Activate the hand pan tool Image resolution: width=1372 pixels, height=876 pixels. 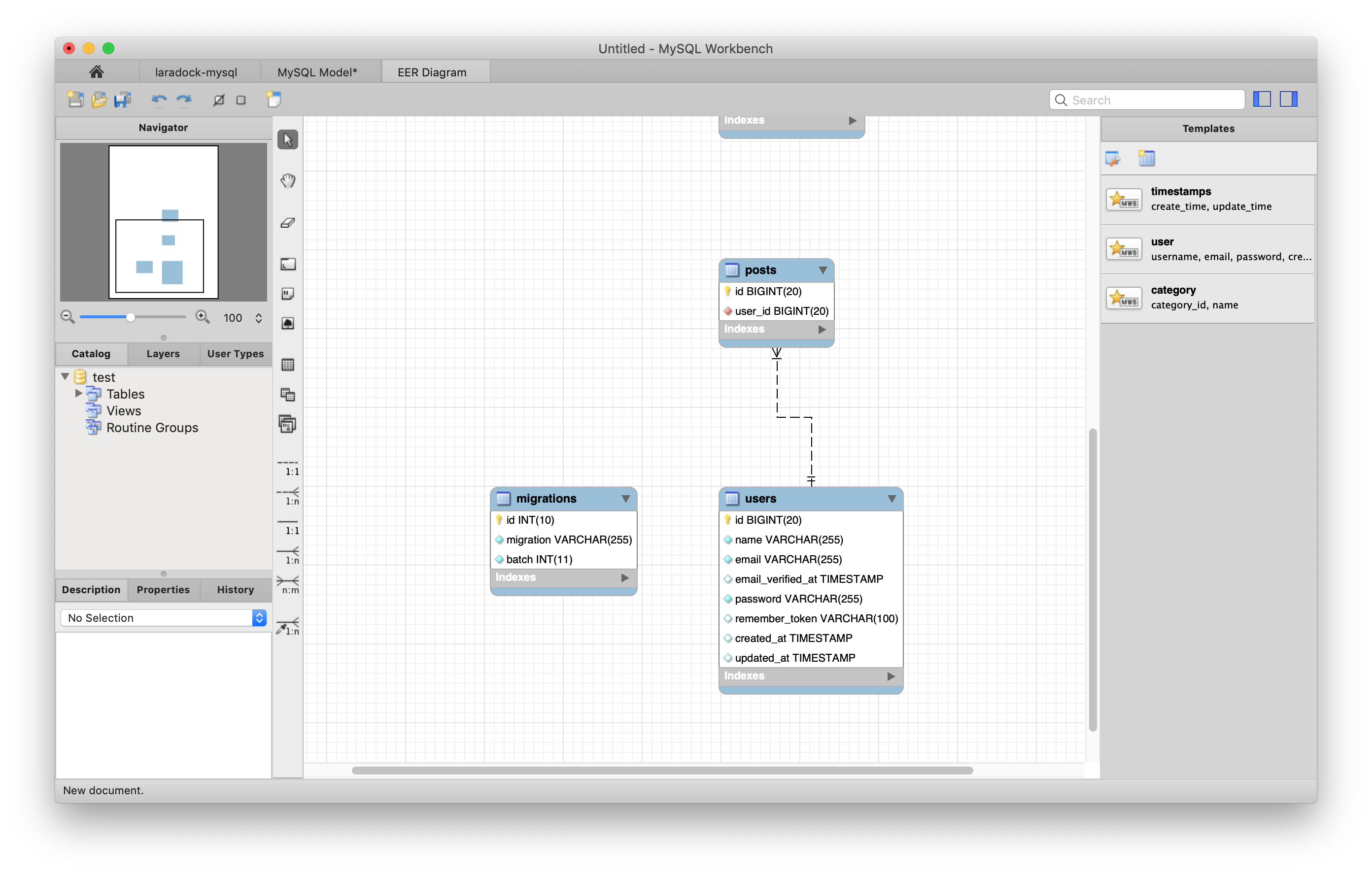click(x=288, y=181)
